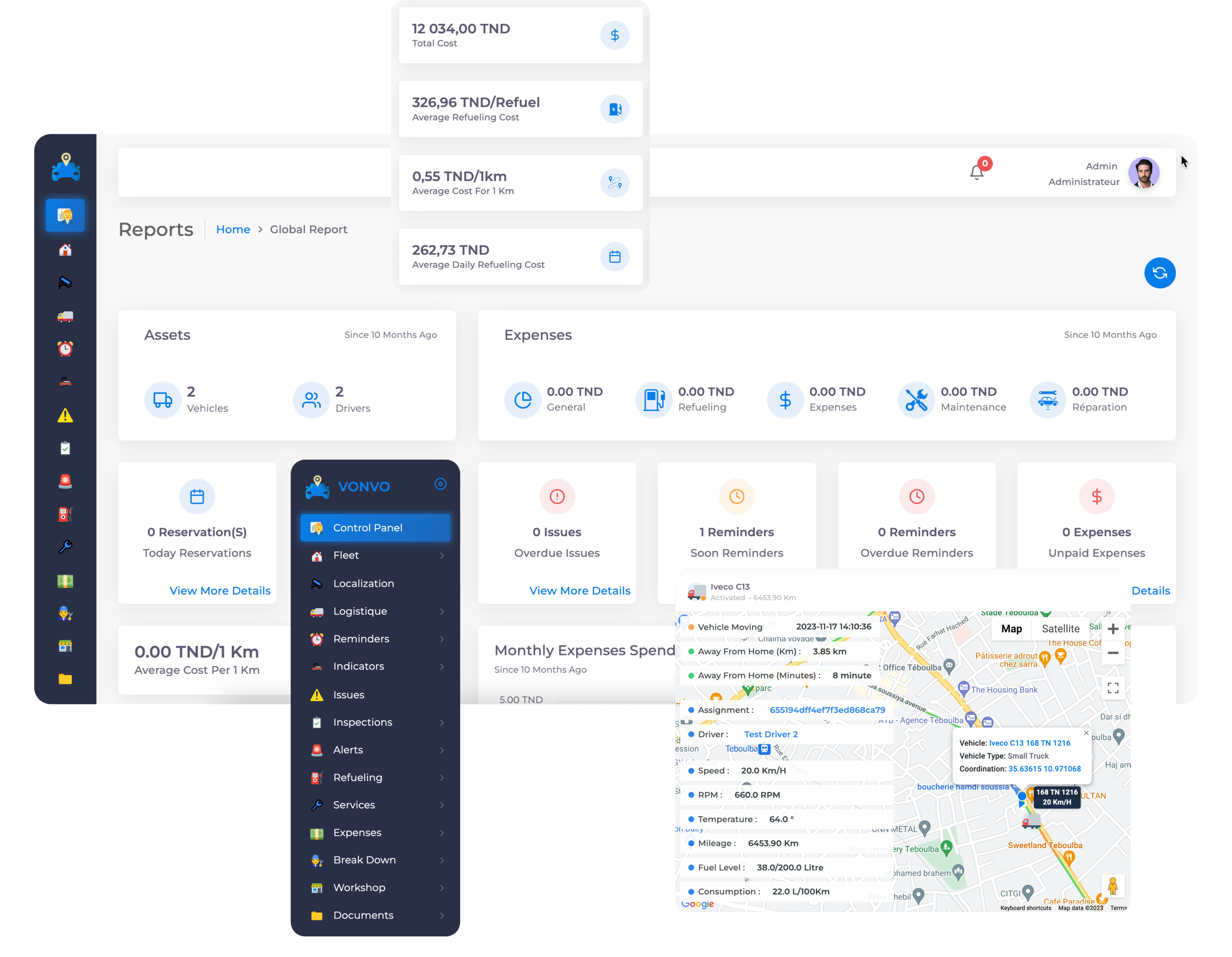Screen dimensions: 1232x957
Task: Click the blue refresh button
Action: [x=1159, y=273]
